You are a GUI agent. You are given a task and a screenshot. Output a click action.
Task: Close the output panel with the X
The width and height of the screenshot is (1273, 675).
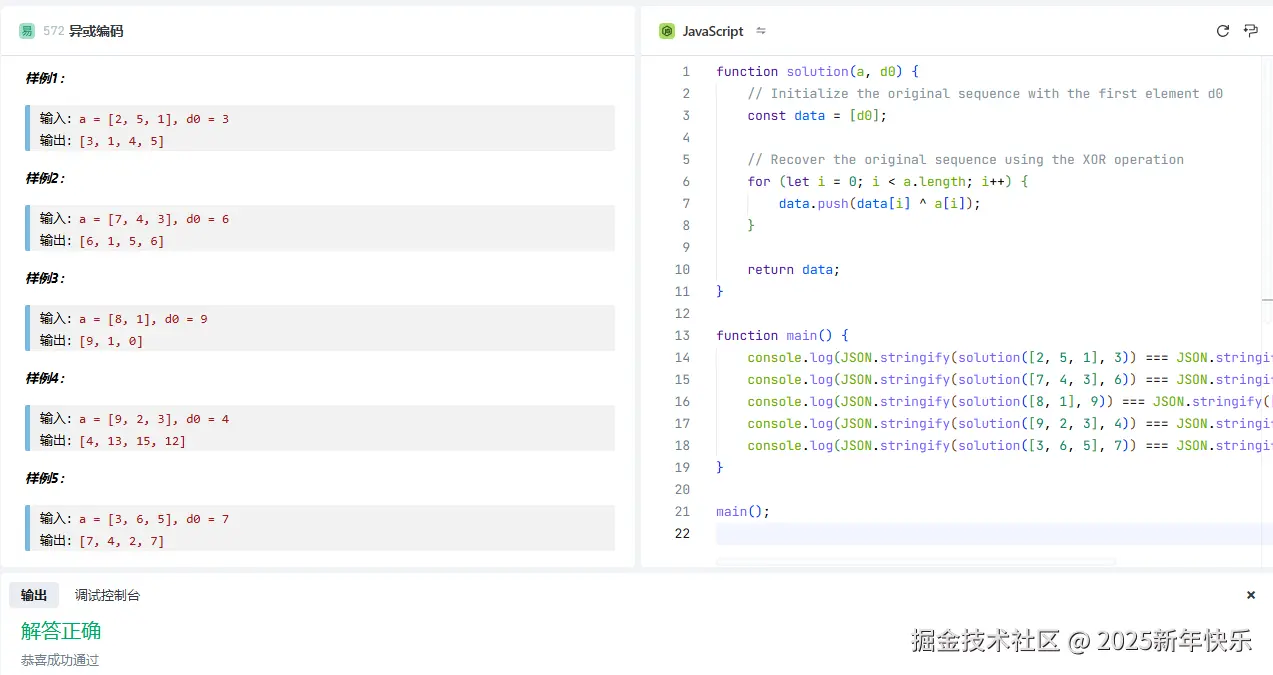[x=1250, y=595]
